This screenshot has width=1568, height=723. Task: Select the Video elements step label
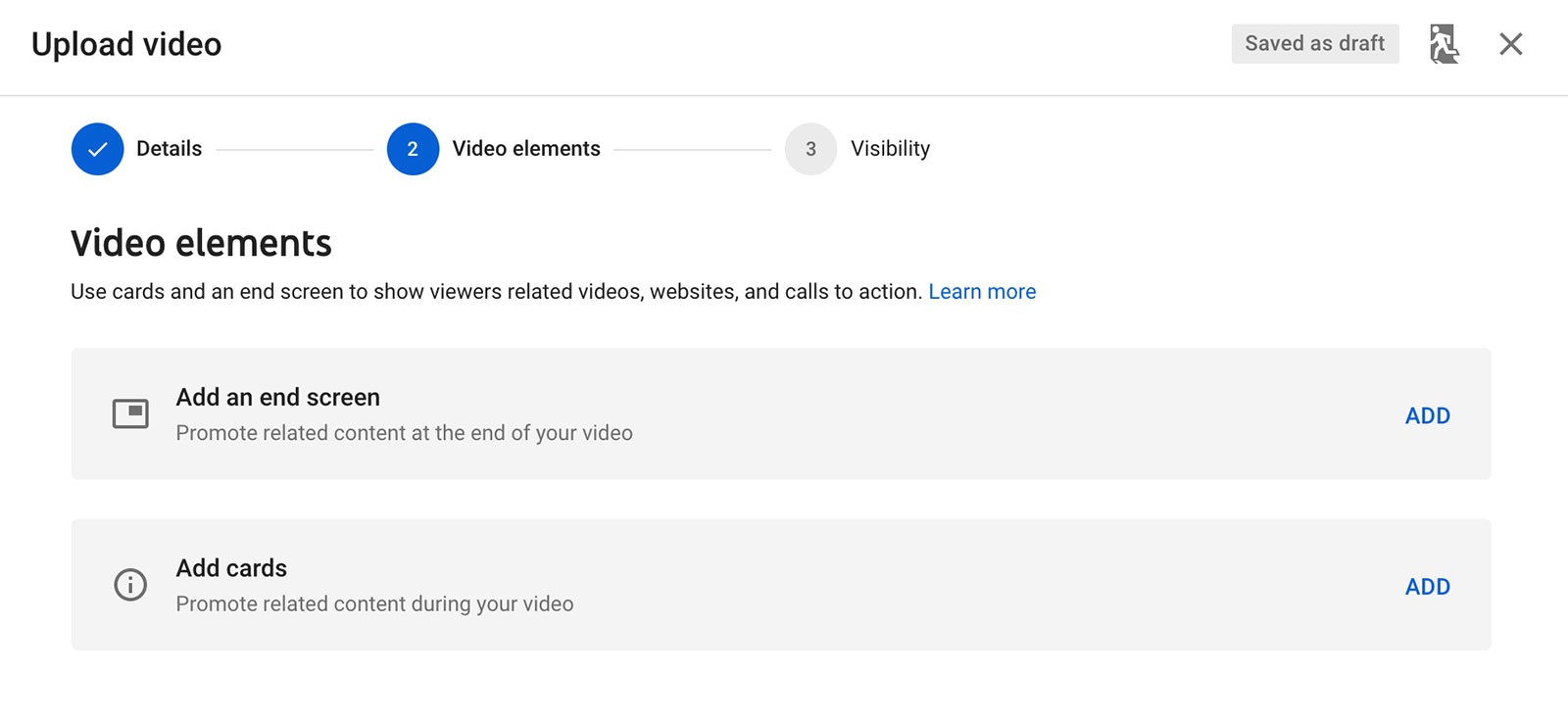pyautogui.click(x=526, y=149)
